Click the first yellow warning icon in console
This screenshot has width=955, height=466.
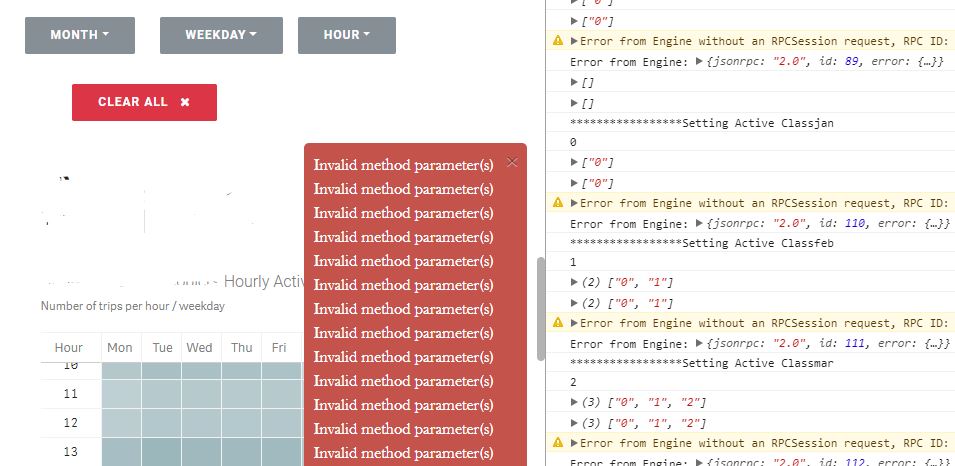click(x=558, y=41)
